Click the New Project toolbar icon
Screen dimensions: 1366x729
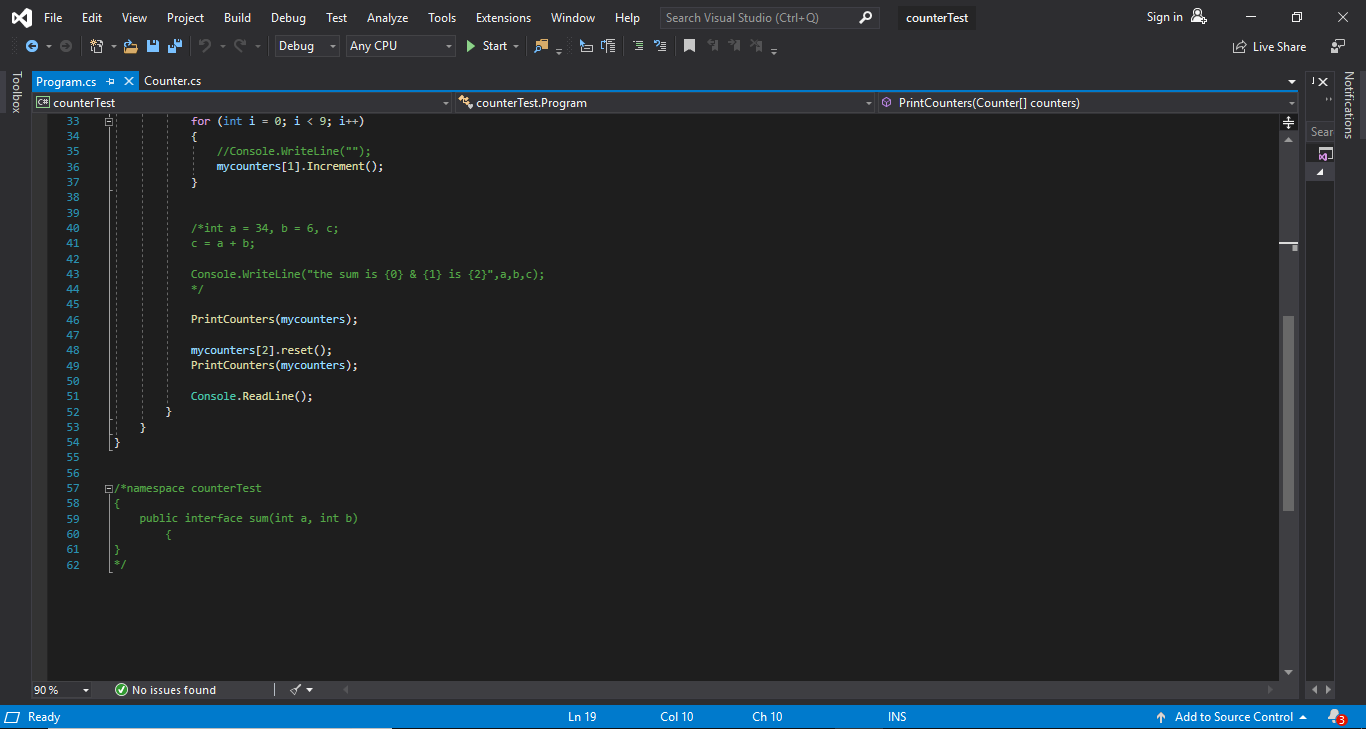pyautogui.click(x=96, y=45)
